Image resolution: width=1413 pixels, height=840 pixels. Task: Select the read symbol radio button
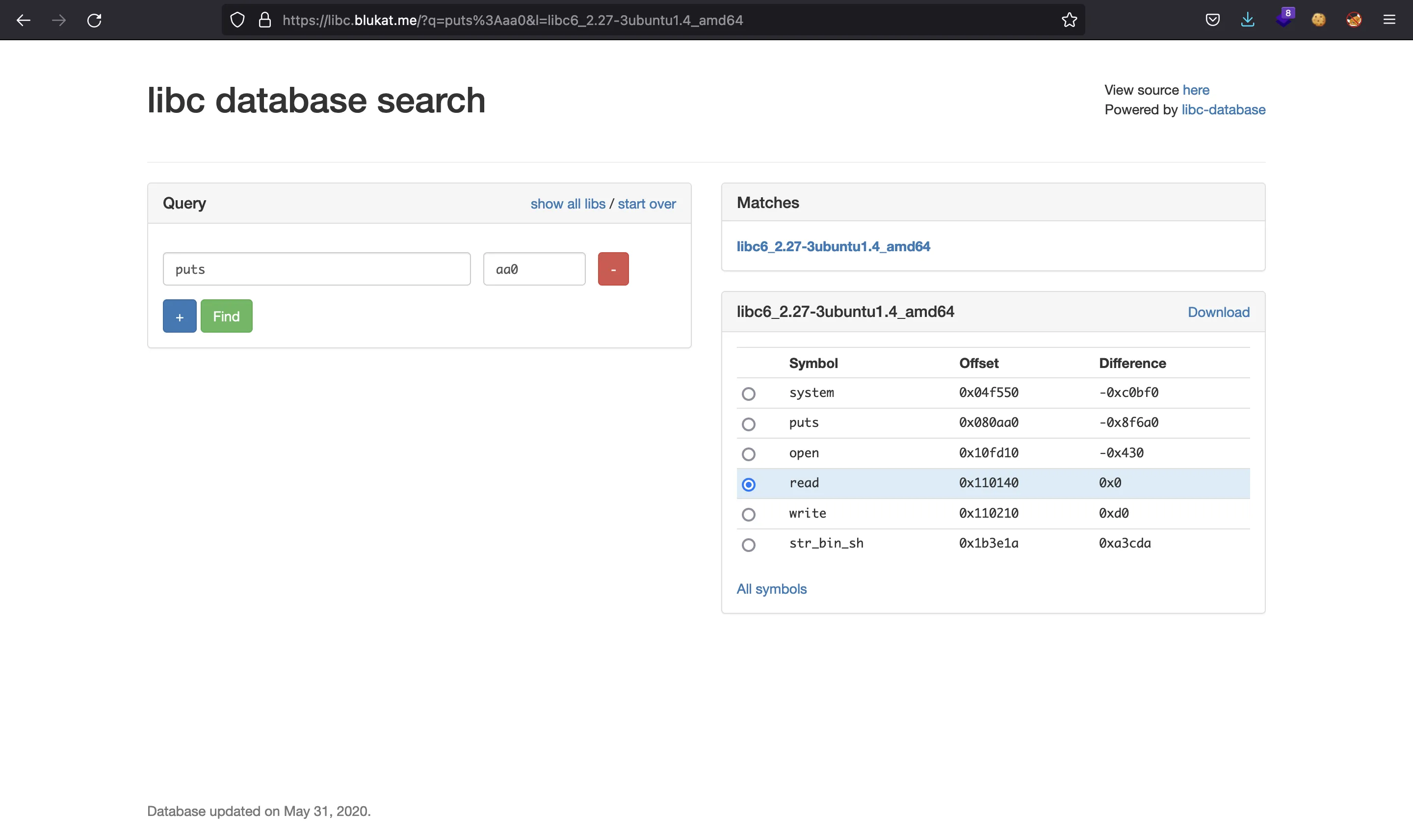coord(748,485)
